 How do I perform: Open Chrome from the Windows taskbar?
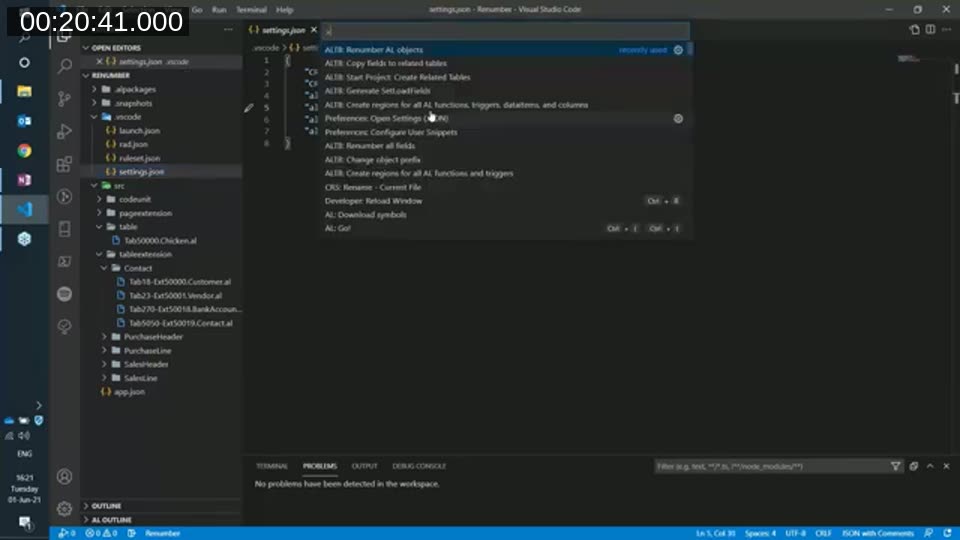pyautogui.click(x=24, y=151)
